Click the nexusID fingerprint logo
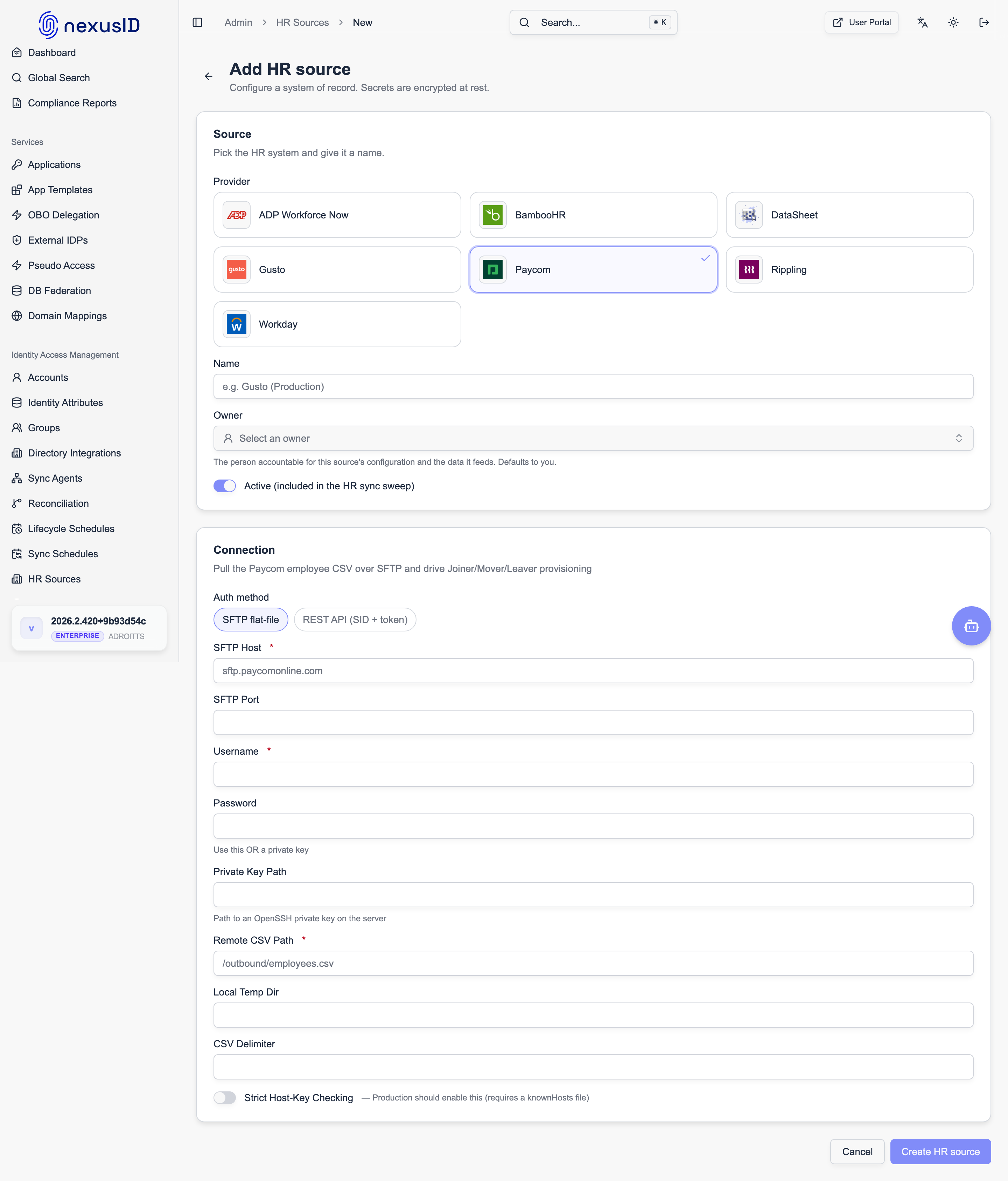 point(48,25)
